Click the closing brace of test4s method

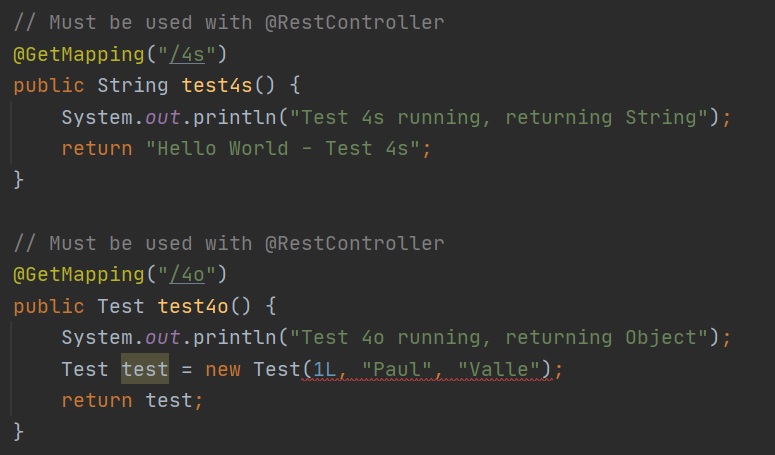(18, 179)
